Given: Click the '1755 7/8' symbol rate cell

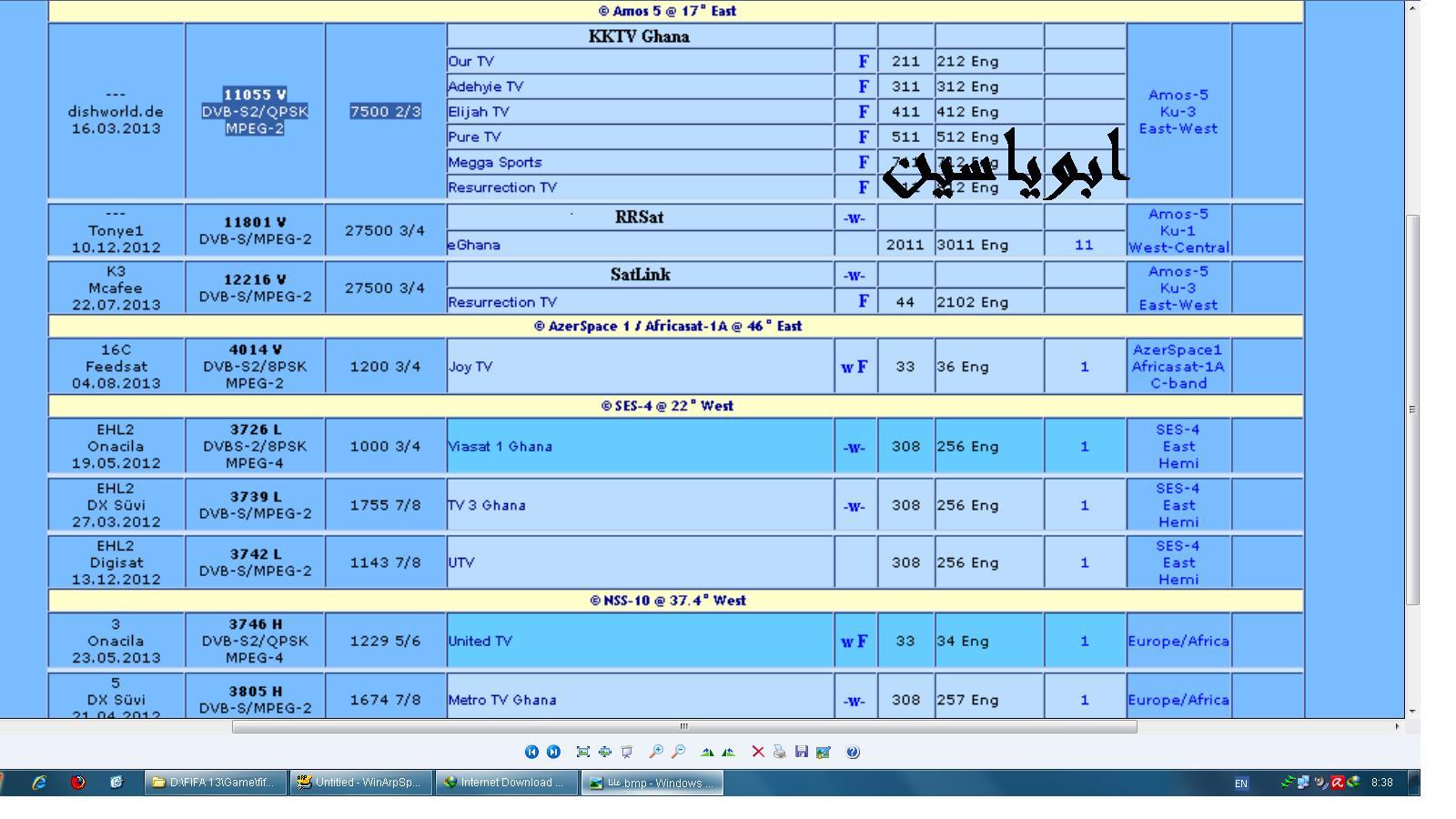Looking at the screenshot, I should 386,505.
